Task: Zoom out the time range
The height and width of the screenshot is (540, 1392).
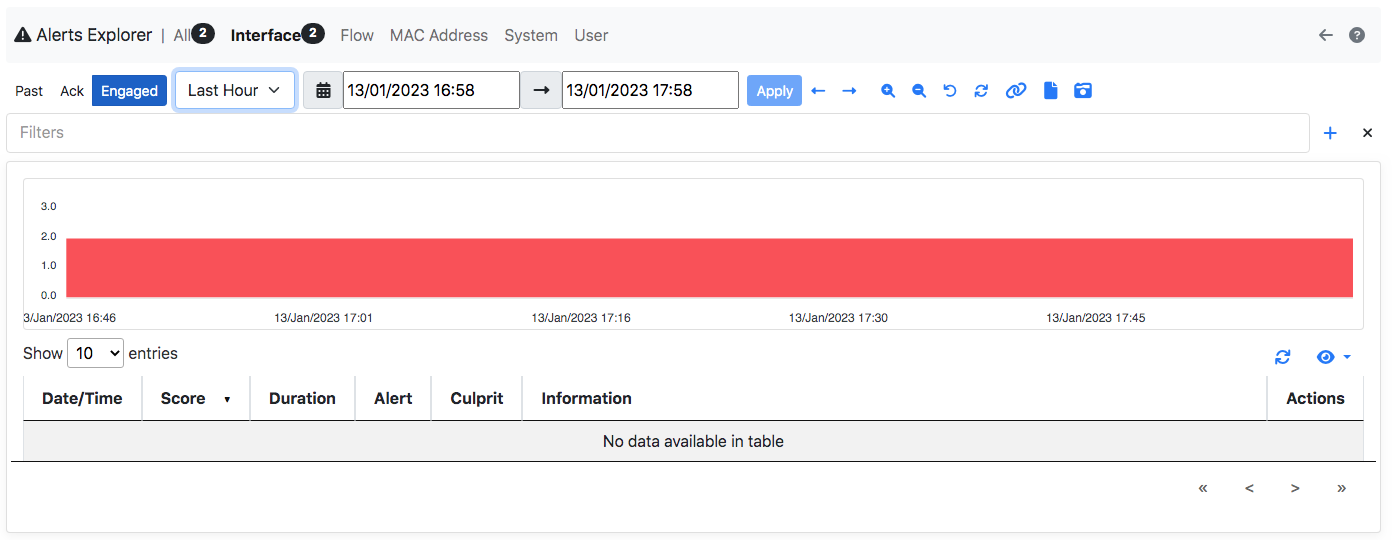Action: (919, 91)
